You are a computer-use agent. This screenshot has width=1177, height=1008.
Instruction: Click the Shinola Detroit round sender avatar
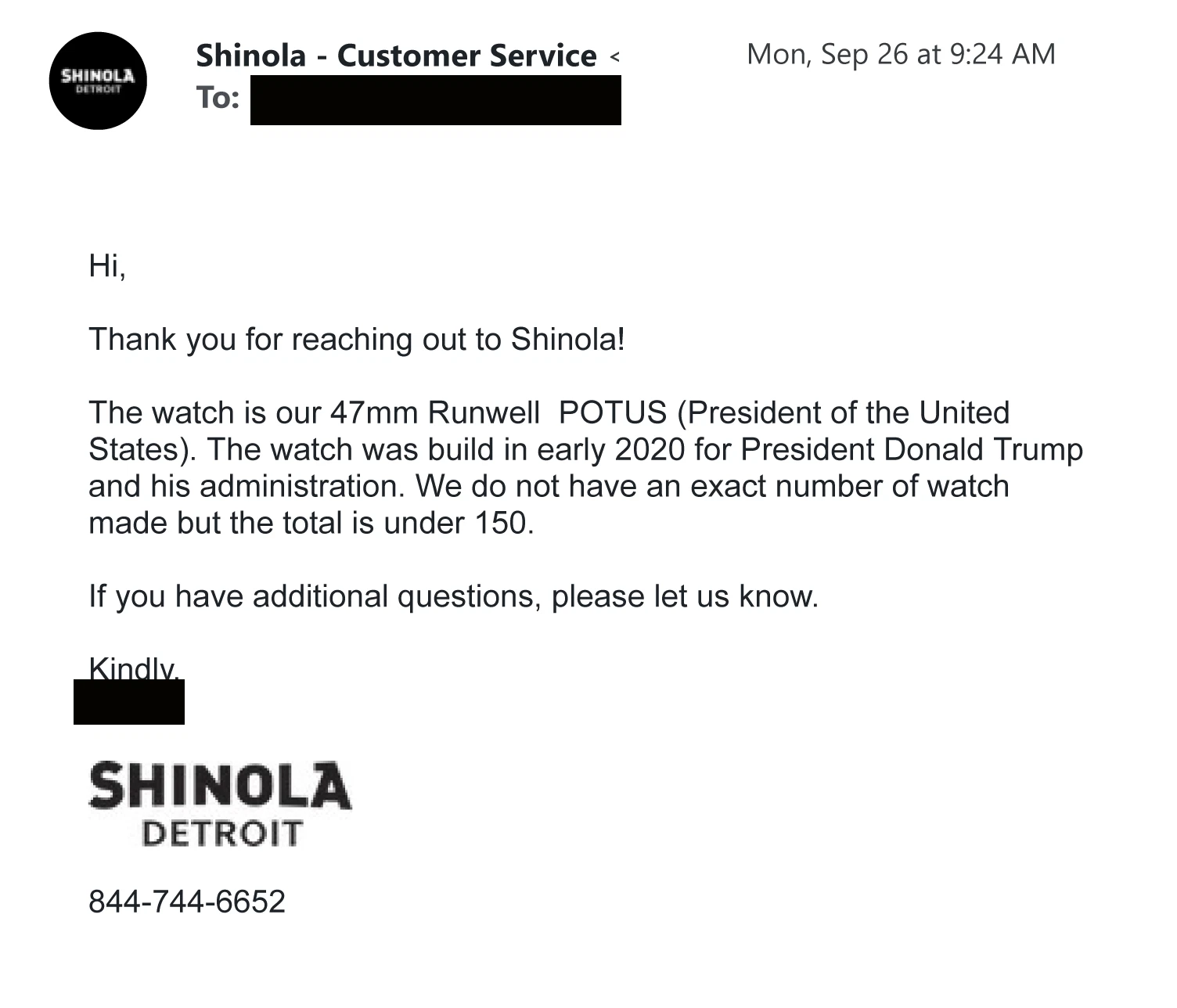tap(98, 81)
